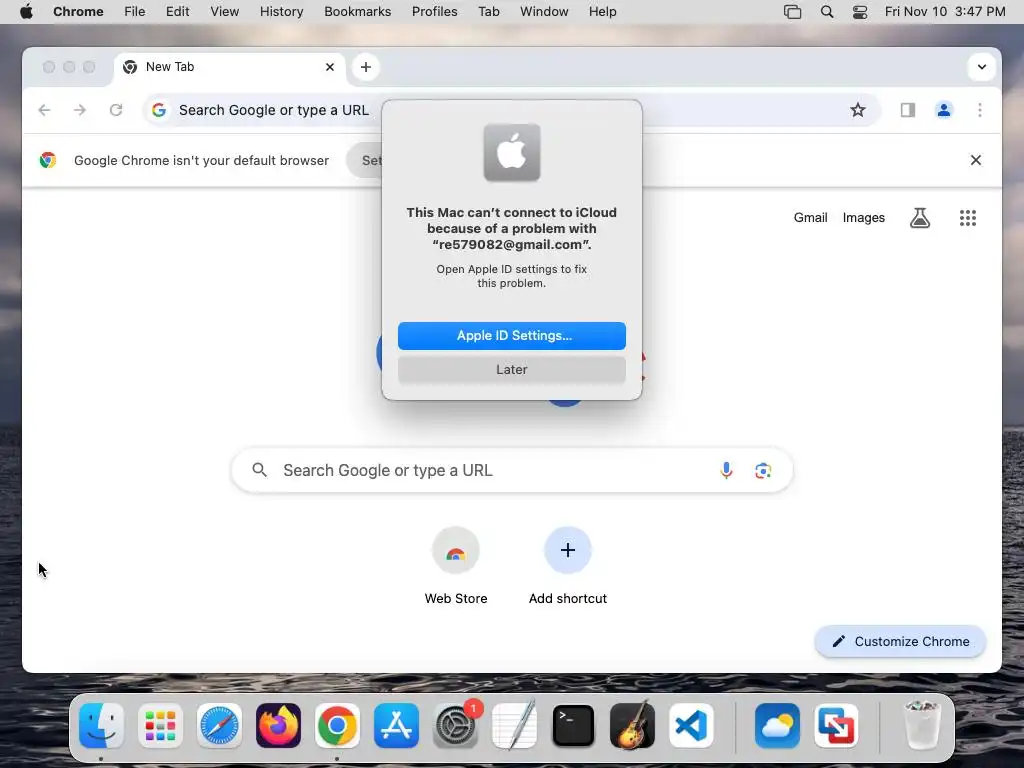Open System Settings from the Dock
1024x768 pixels.
click(x=455, y=725)
